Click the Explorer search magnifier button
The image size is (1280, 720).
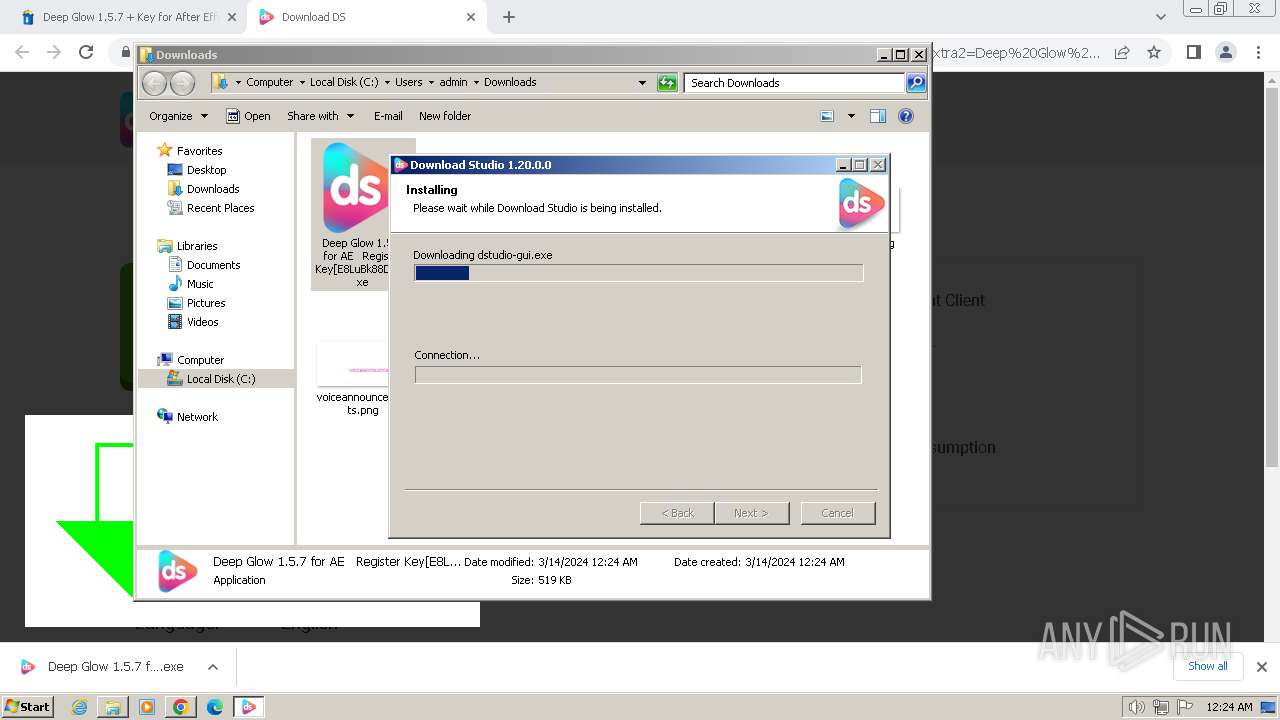coord(916,83)
